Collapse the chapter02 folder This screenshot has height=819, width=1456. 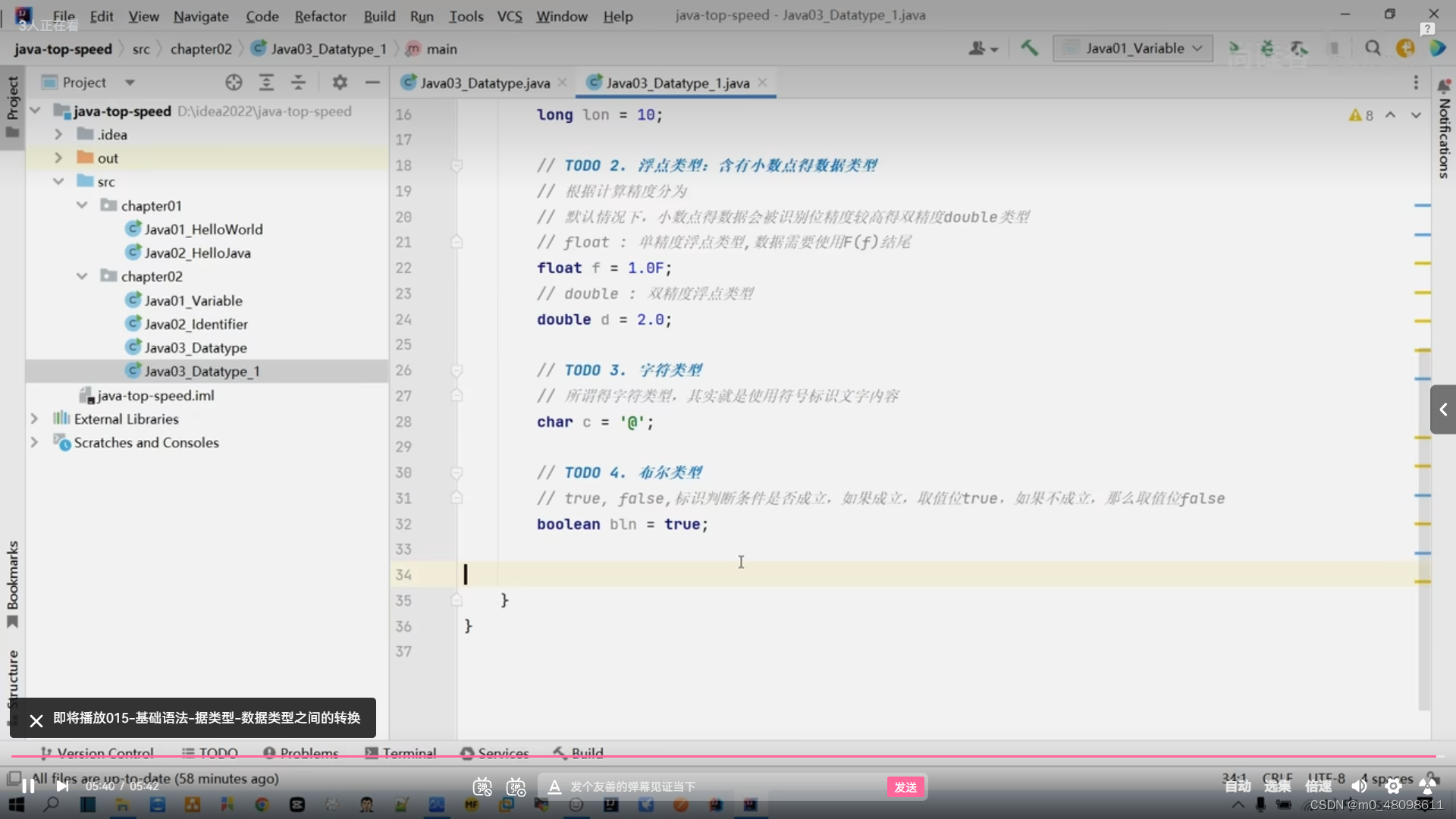tap(82, 276)
